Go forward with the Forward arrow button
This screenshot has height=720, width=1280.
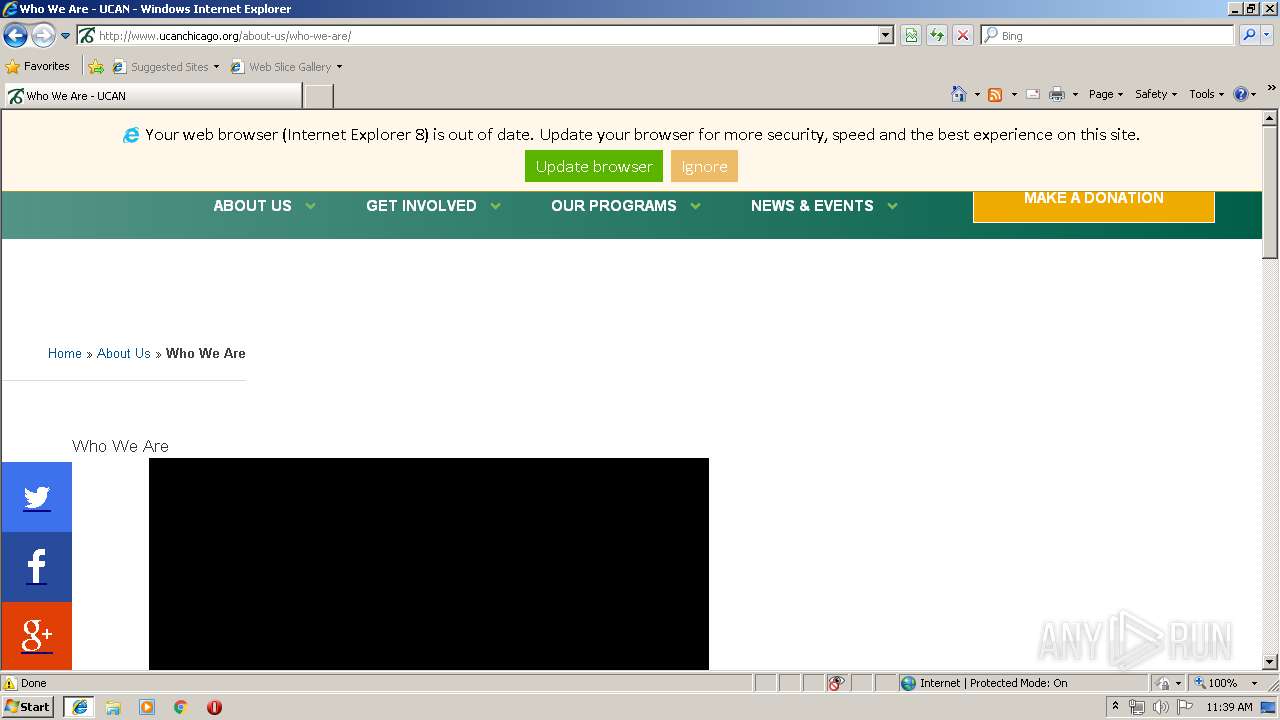42,35
